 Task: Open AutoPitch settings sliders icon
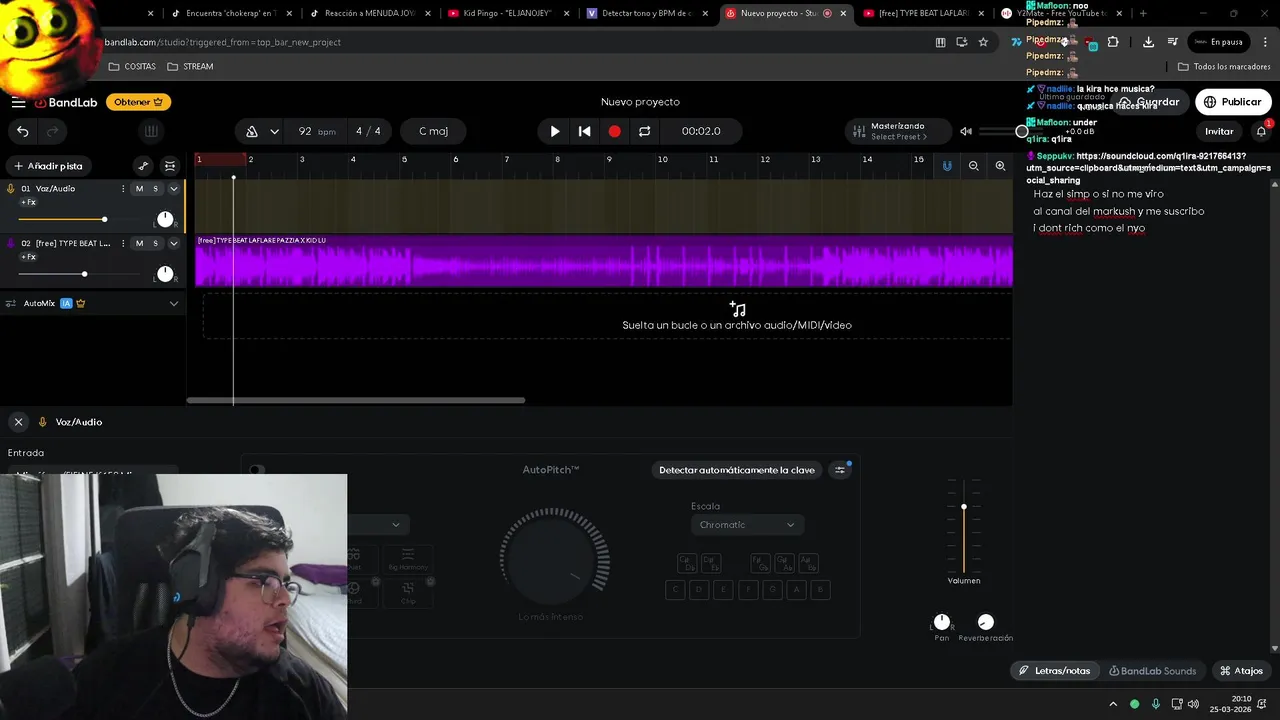(840, 470)
